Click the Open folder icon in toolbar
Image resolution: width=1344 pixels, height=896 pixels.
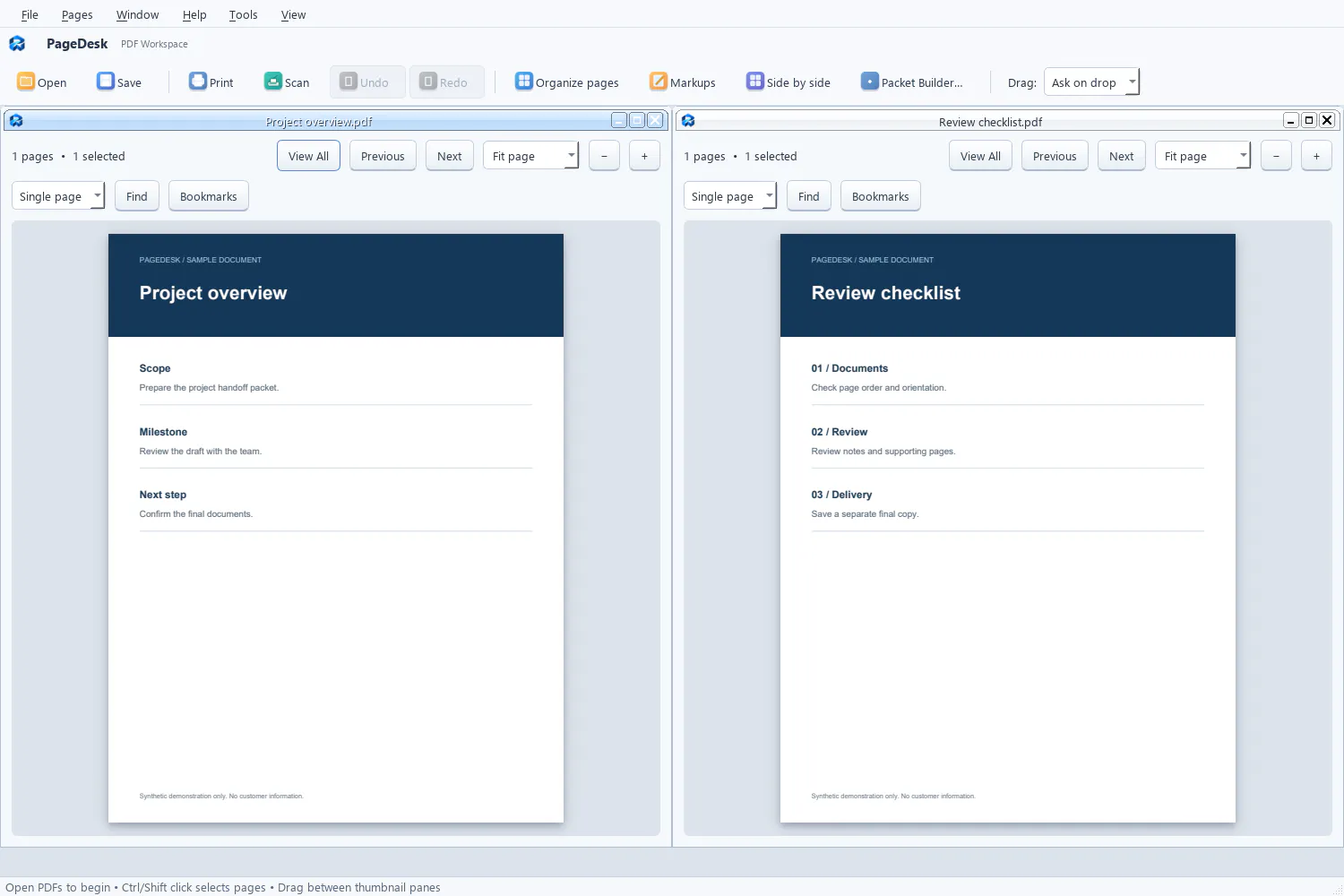(26, 82)
